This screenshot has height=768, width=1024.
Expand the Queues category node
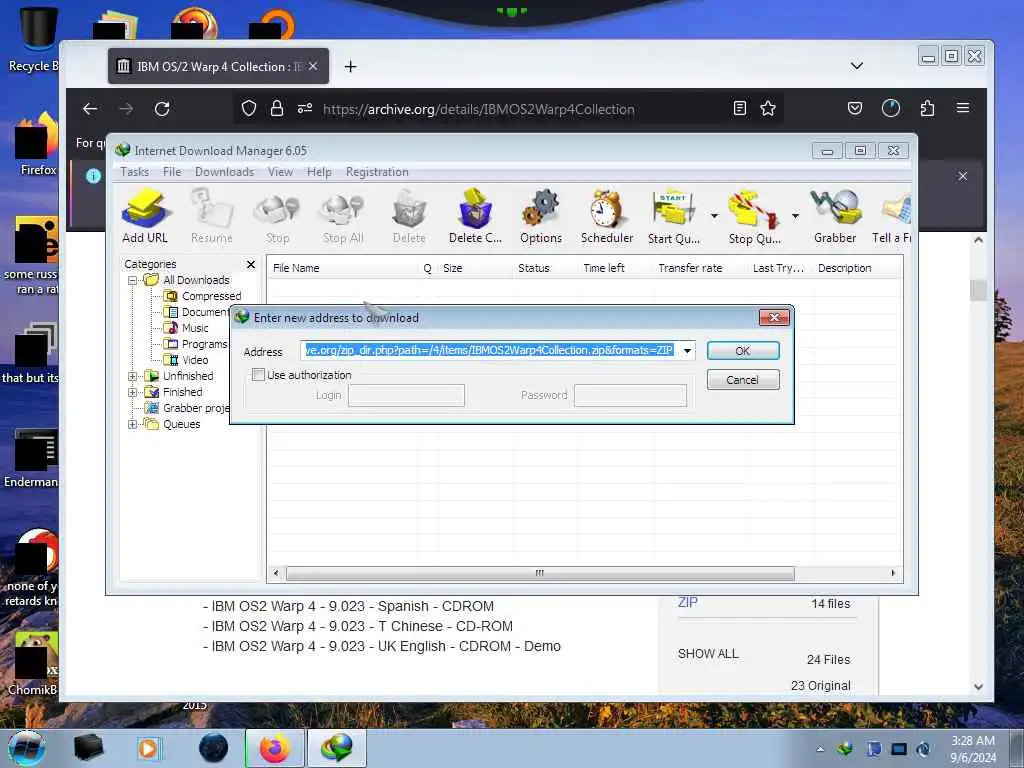[133, 424]
